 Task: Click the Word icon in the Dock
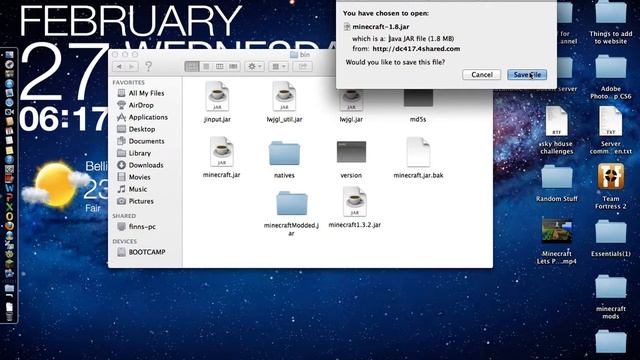point(9,188)
